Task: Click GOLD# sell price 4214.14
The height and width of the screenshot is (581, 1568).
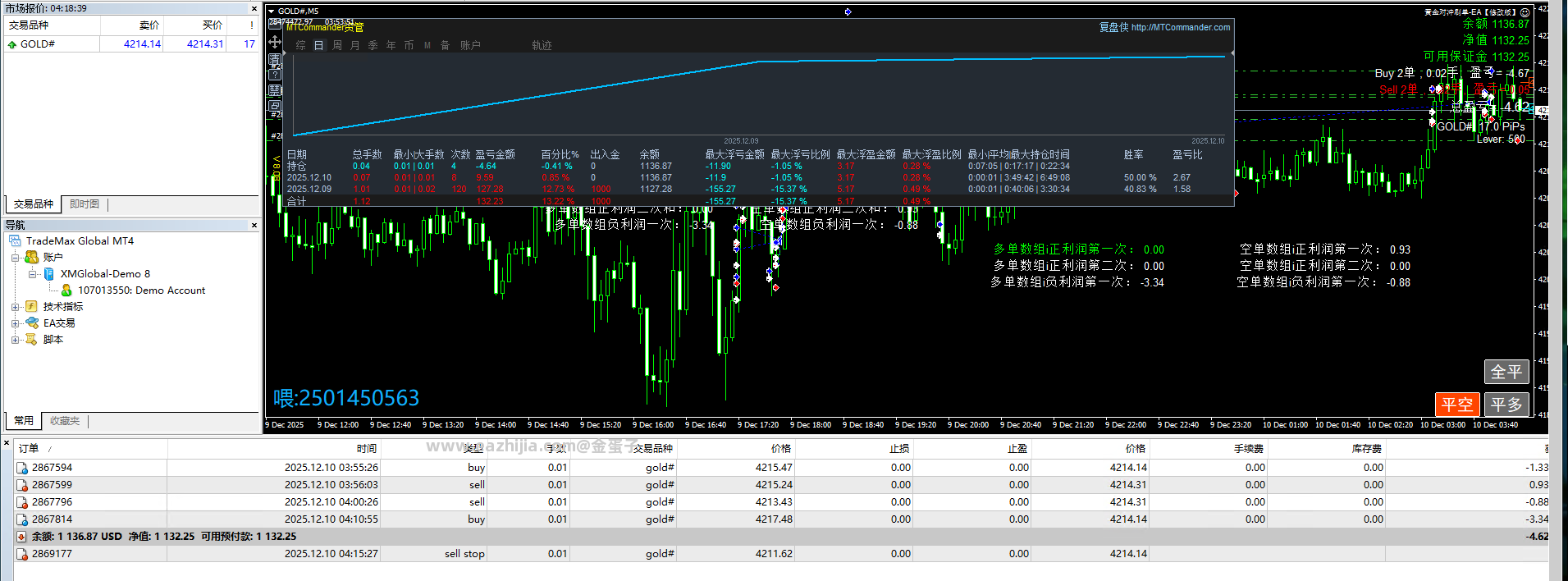Action: (142, 44)
